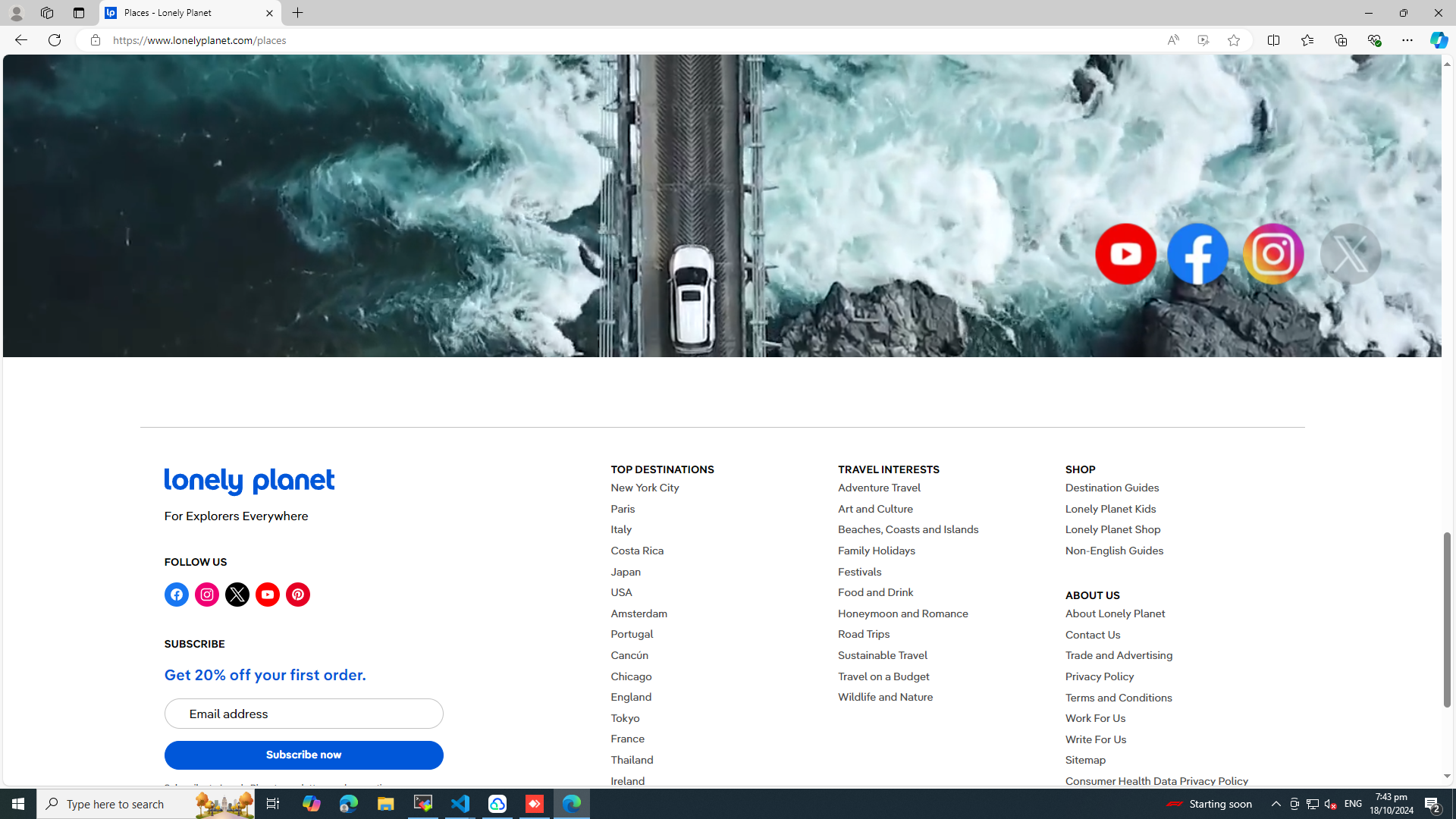Open Sitemap link
Viewport: 1456px width, 819px height.
tap(1086, 760)
